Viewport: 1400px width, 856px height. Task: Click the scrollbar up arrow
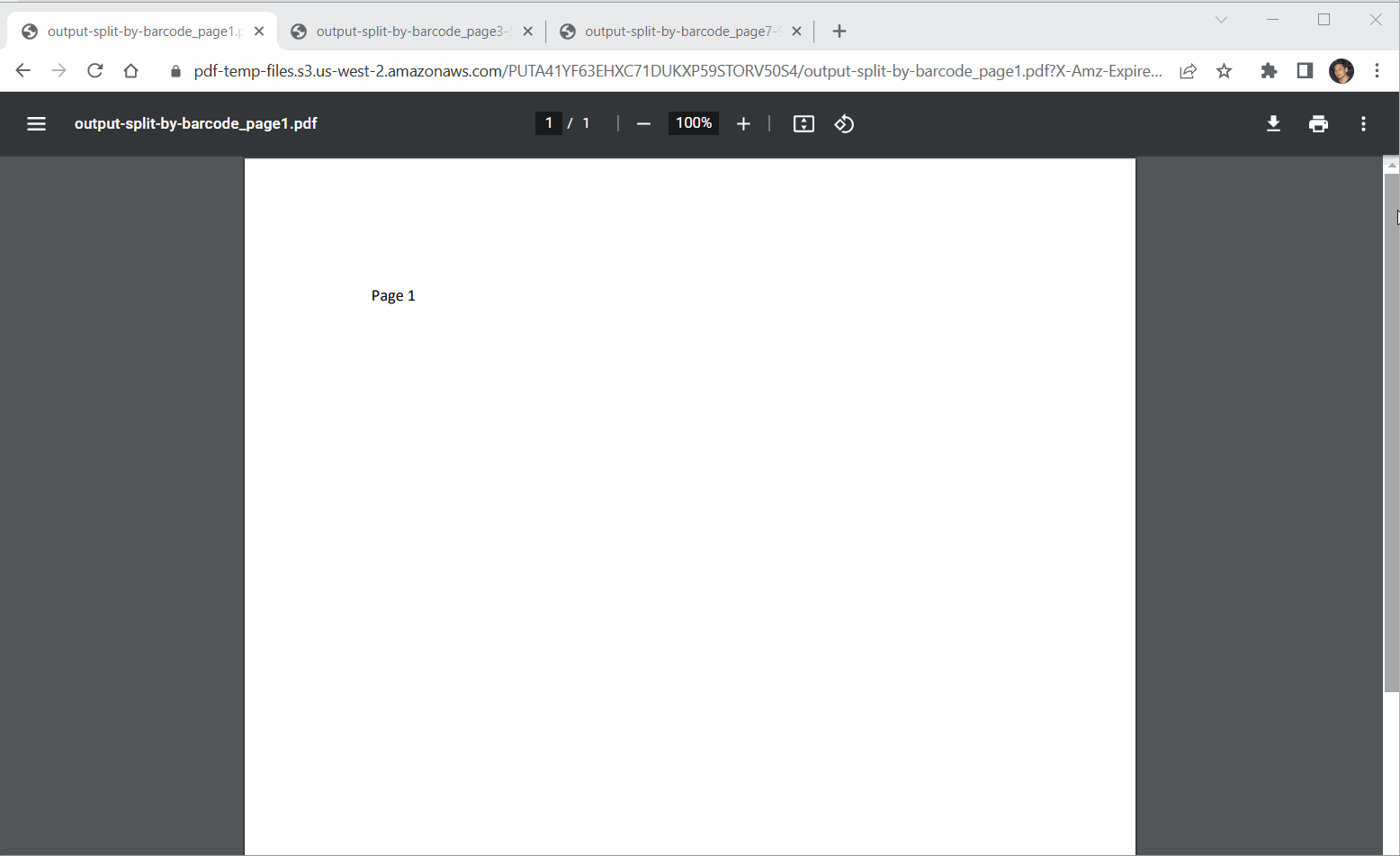[x=1392, y=166]
